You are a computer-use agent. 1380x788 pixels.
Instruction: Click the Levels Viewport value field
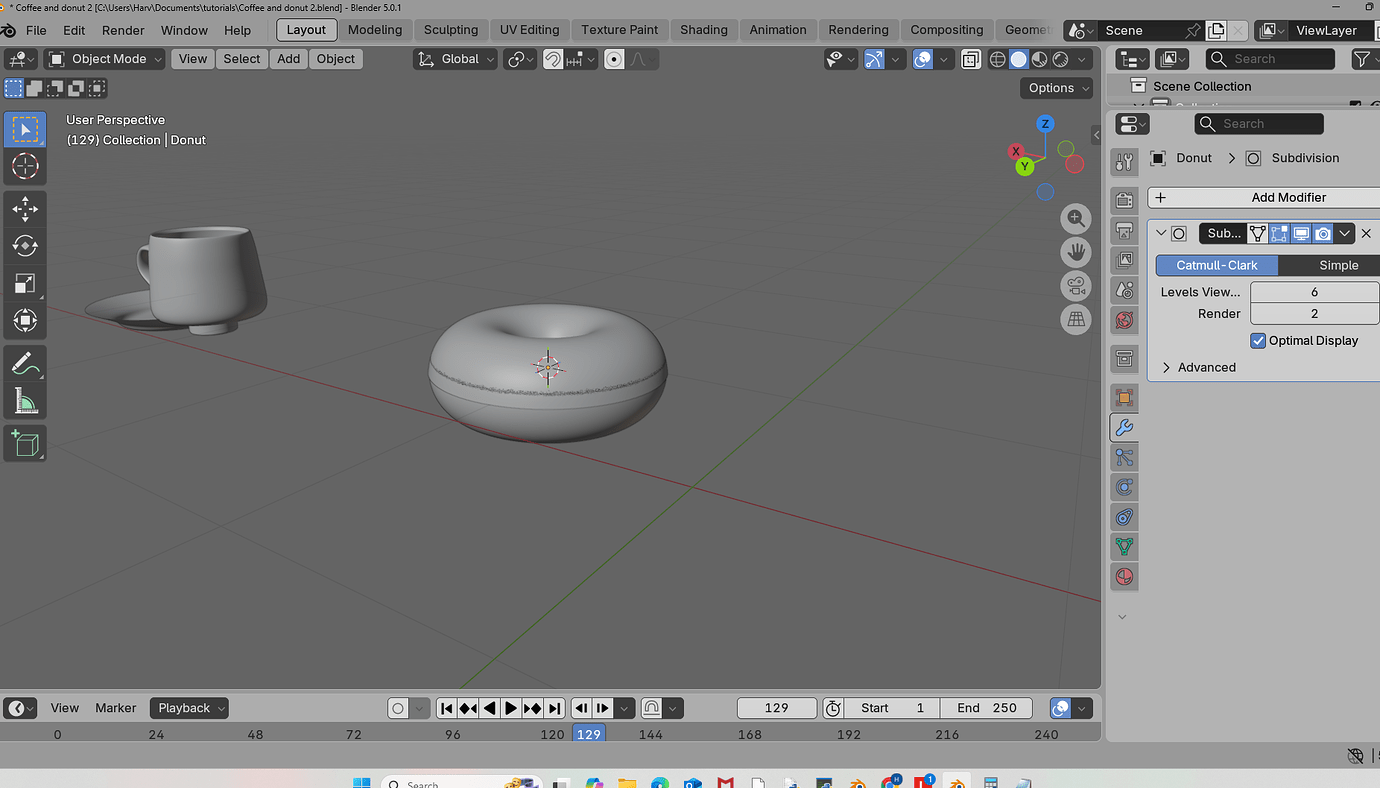(x=1314, y=292)
